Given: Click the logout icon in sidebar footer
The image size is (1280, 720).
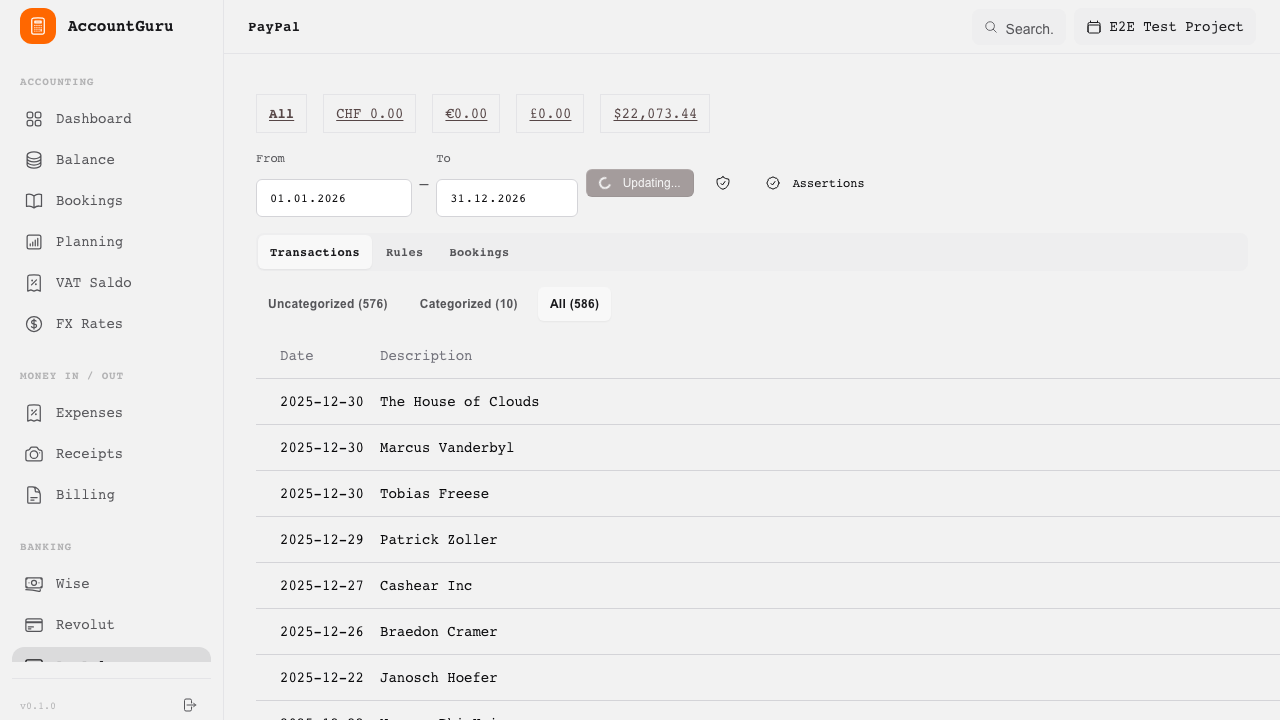Looking at the screenshot, I should coord(190,705).
